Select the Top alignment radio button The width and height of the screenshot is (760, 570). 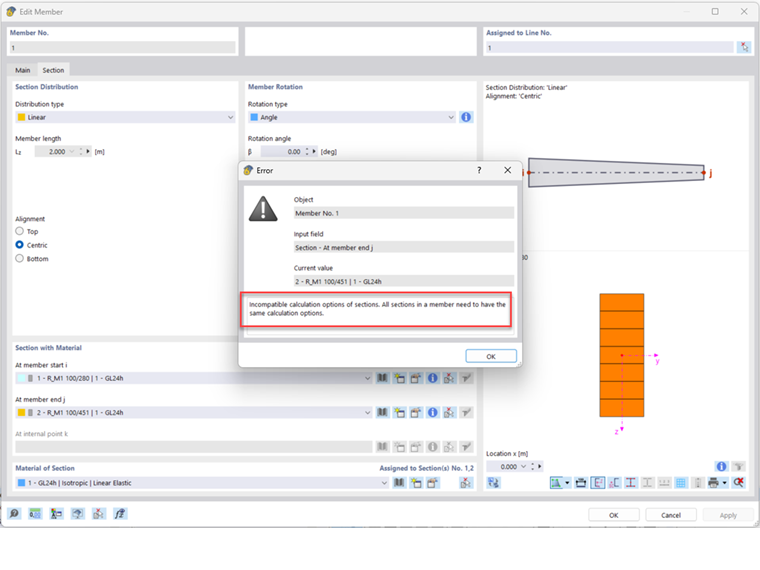[19, 231]
